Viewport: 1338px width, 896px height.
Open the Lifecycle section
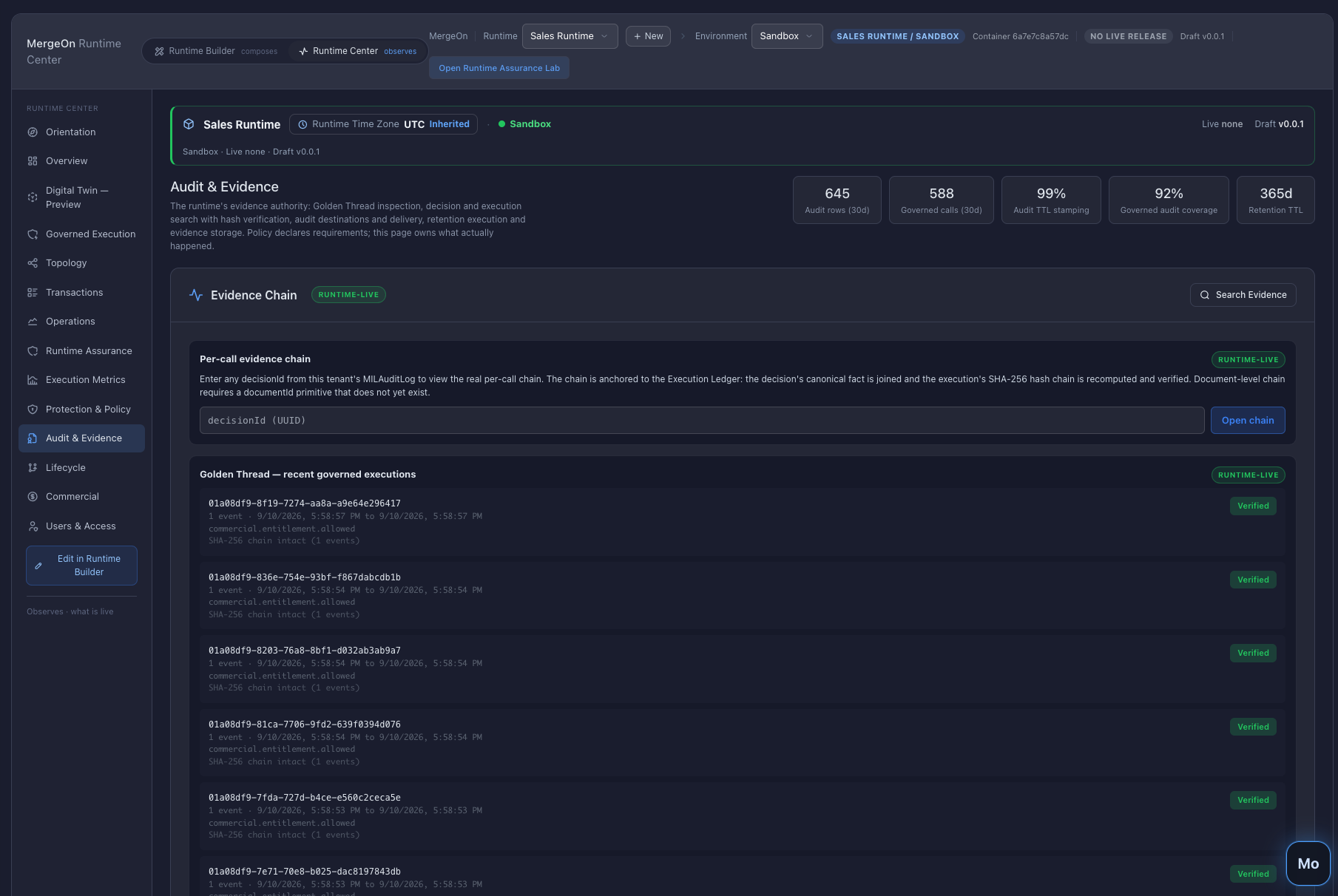point(81,468)
